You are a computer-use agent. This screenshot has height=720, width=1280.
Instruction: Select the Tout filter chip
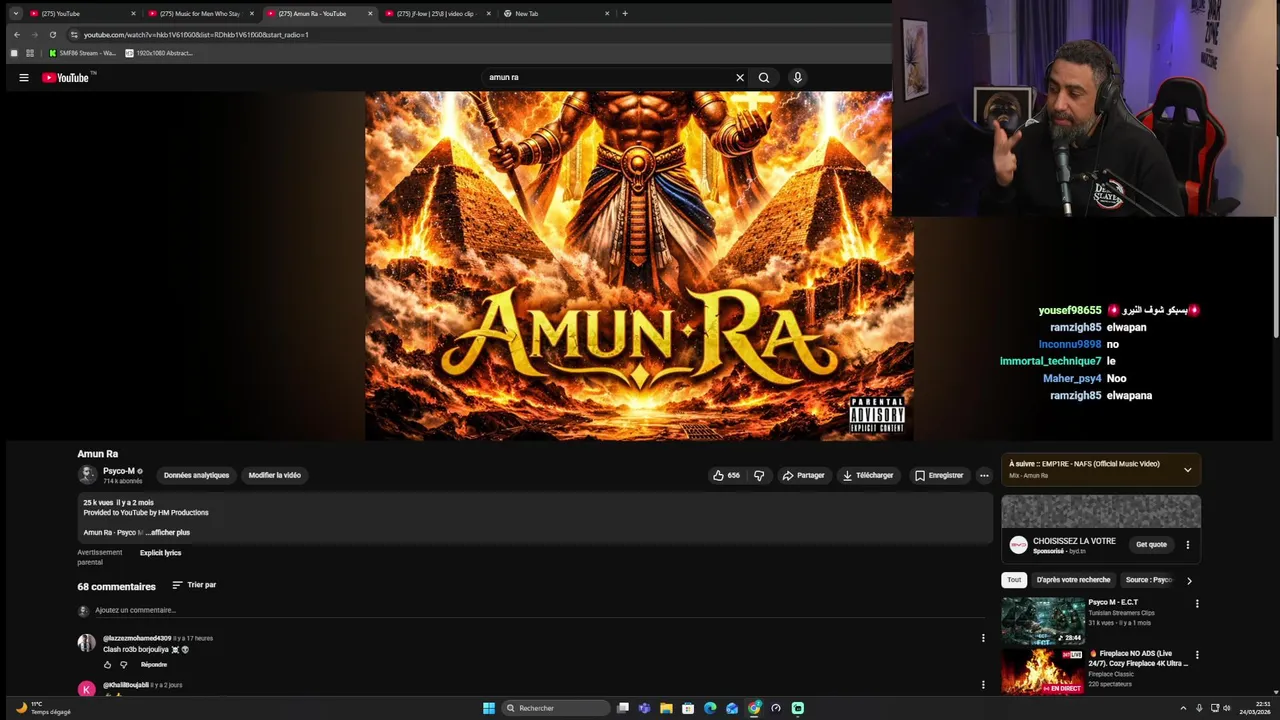(x=1014, y=580)
